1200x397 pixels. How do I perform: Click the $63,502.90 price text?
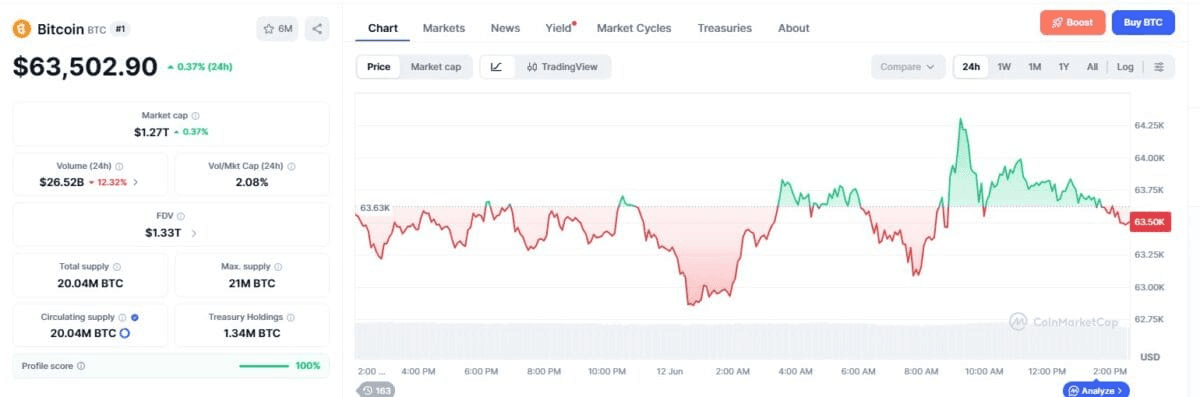pos(85,67)
